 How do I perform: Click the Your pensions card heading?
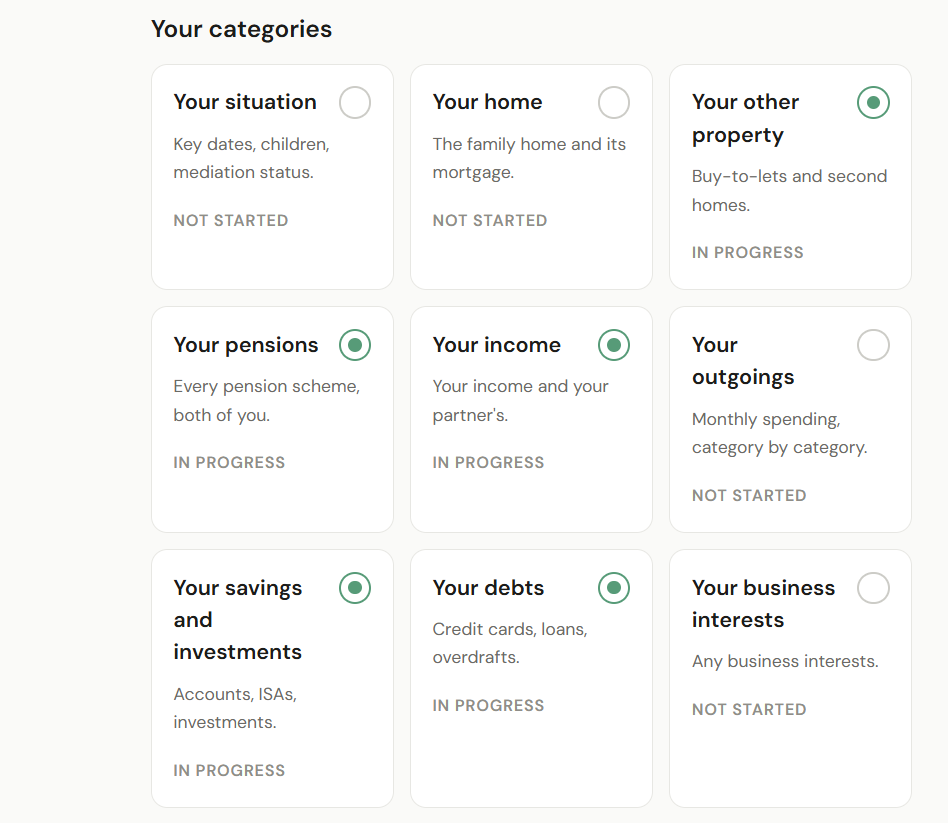coord(246,345)
